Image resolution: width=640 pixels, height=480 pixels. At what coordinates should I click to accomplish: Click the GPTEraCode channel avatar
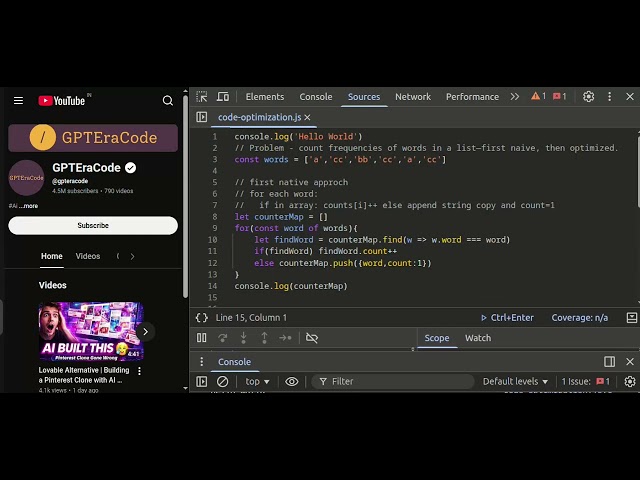[x=27, y=178]
